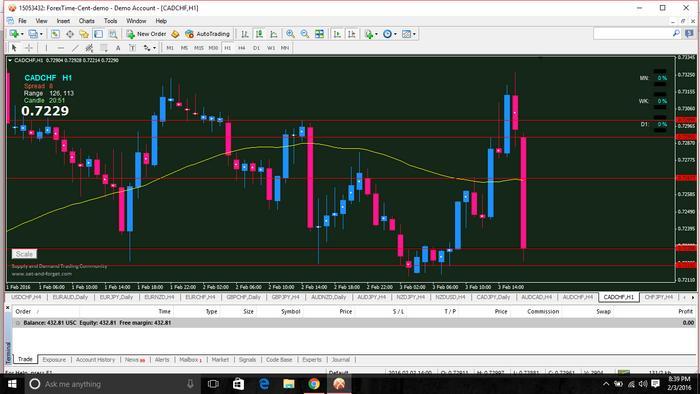
Task: Close the Terminal panel with X
Action: (x=8, y=308)
